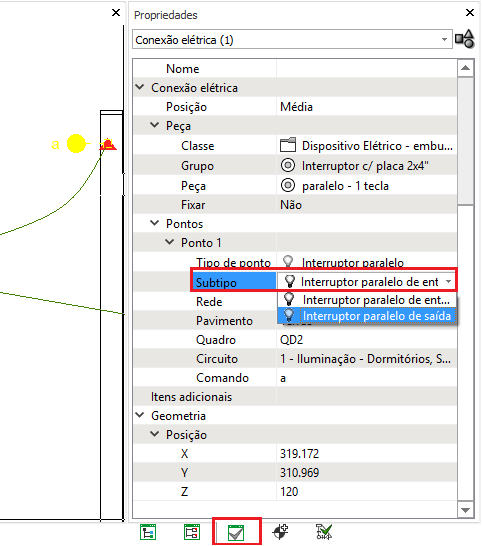Screen dimensions: 482x546
Task: Collapse the Pontos group
Action: [x=155, y=223]
